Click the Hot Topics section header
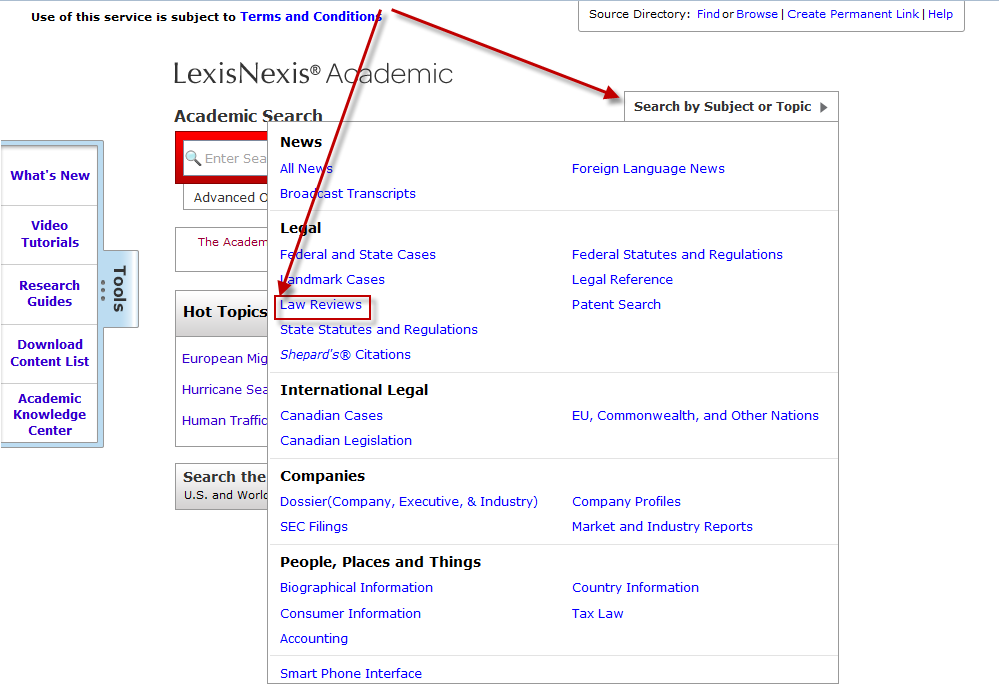The width and height of the screenshot is (999, 688). (224, 312)
